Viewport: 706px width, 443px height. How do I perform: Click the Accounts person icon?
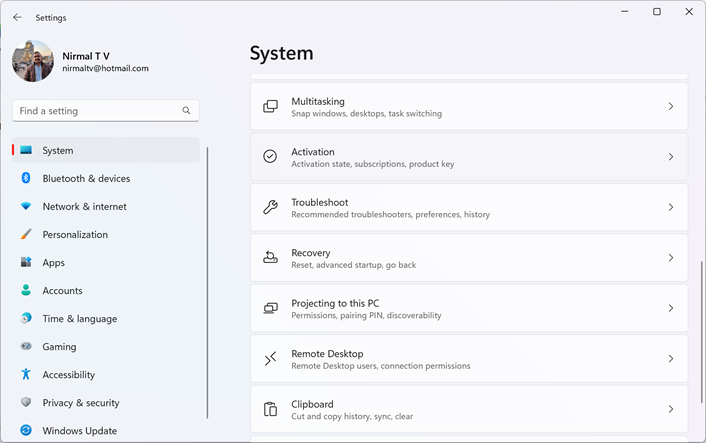pos(26,290)
